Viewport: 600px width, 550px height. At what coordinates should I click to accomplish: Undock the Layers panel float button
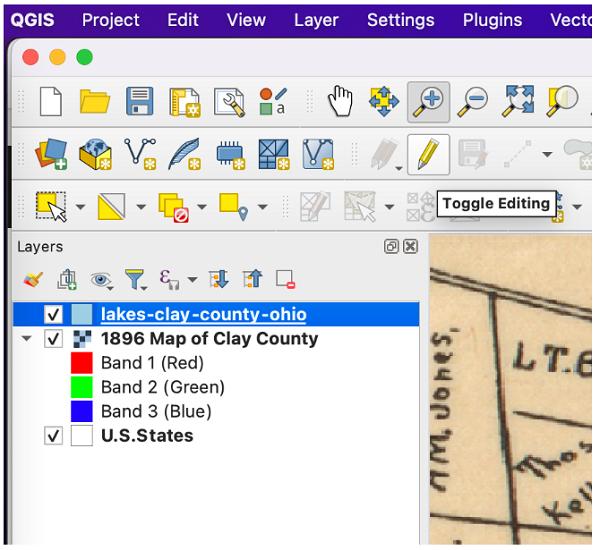(391, 246)
